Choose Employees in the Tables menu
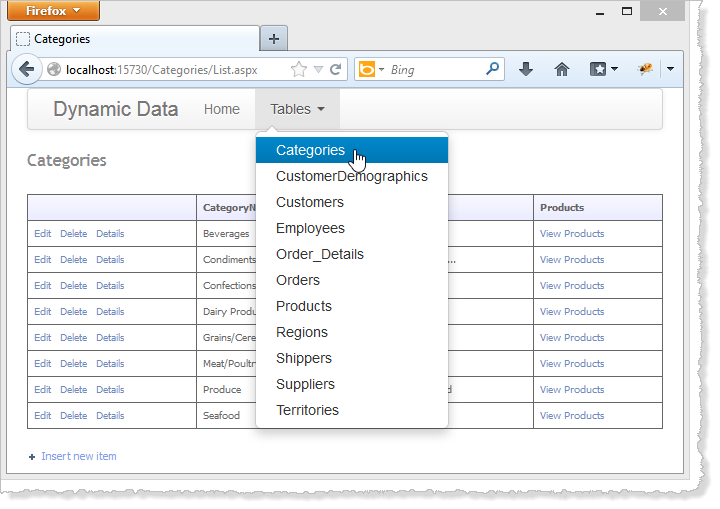The width and height of the screenshot is (720, 509). tap(310, 228)
